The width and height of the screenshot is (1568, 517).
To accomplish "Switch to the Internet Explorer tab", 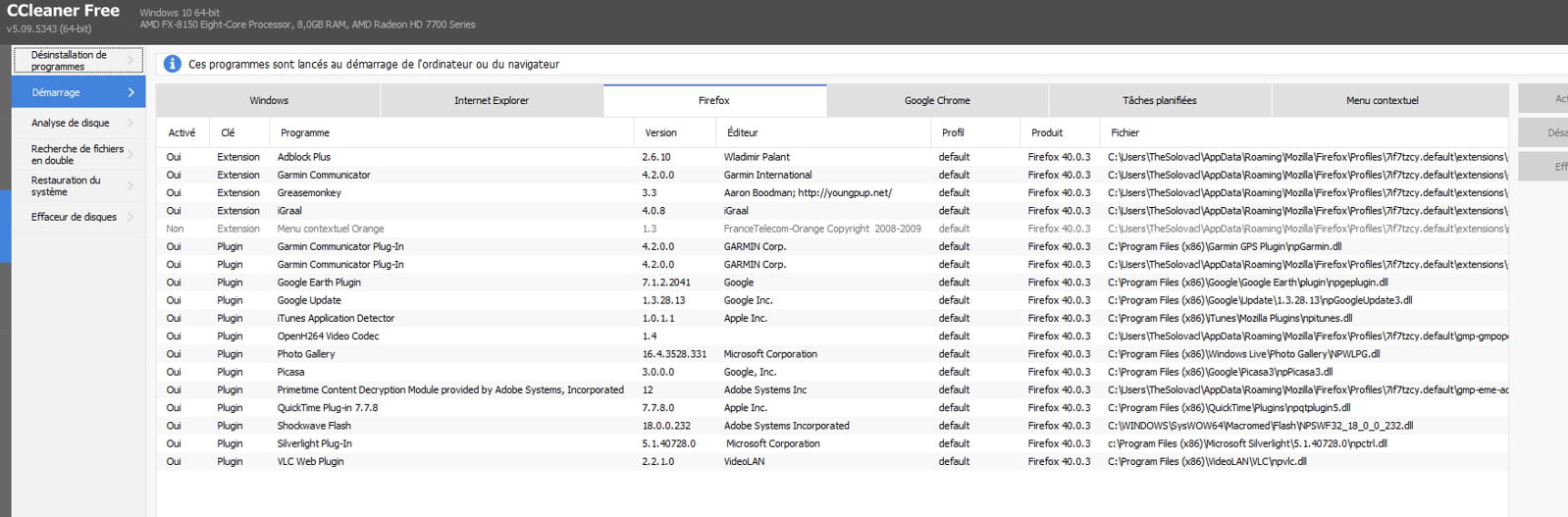I will click(491, 100).
